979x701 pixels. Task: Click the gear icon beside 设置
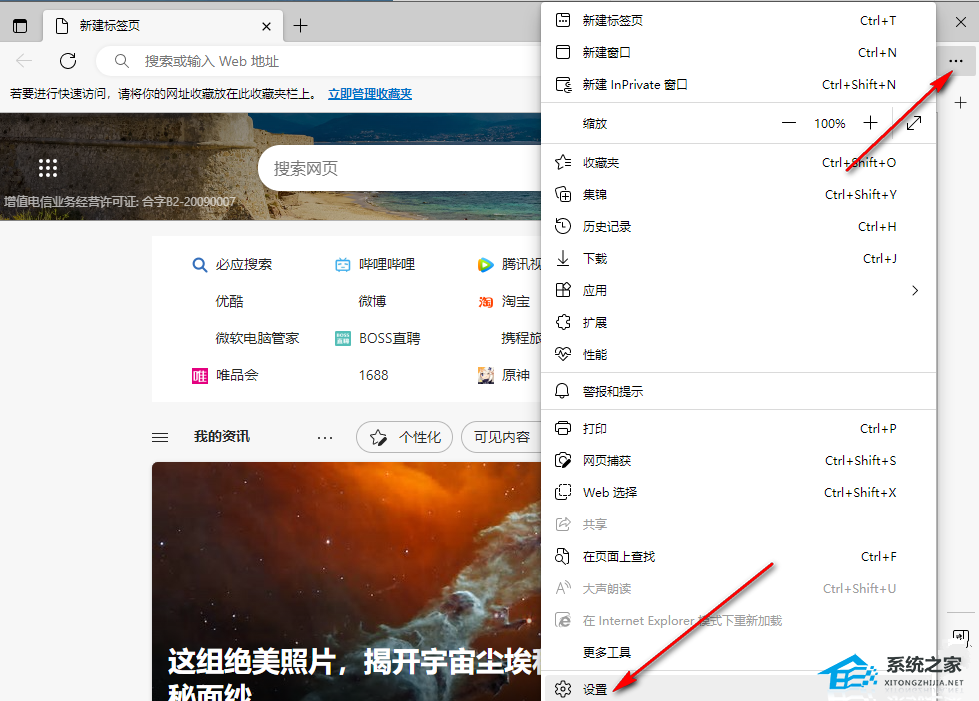coord(563,689)
